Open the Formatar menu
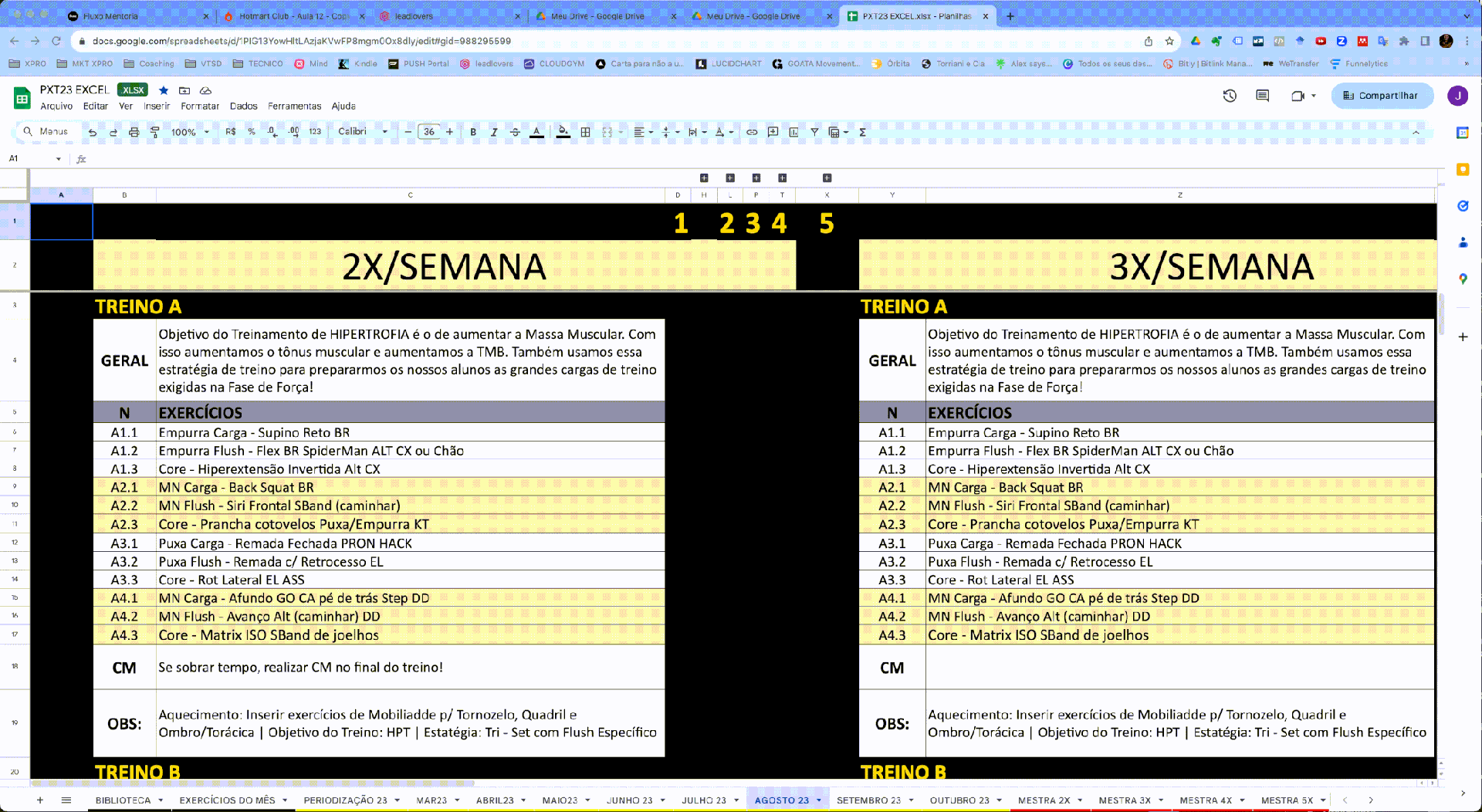 click(200, 107)
